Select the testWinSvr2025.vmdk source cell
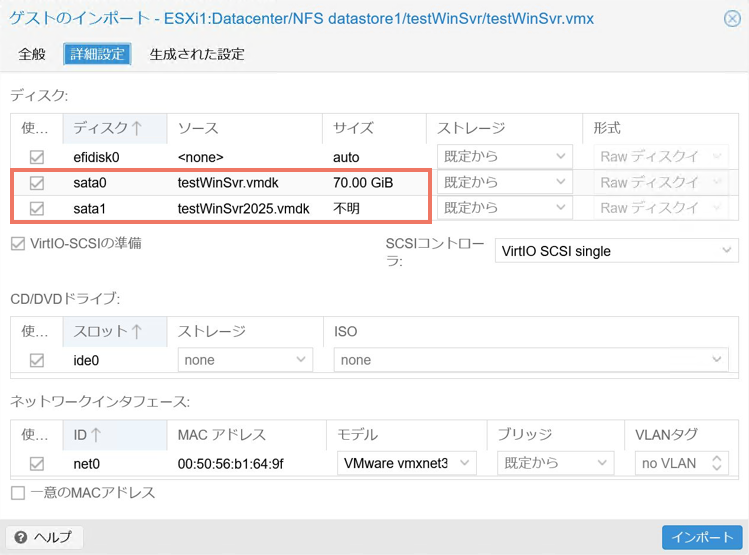The image size is (749, 555). point(243,208)
